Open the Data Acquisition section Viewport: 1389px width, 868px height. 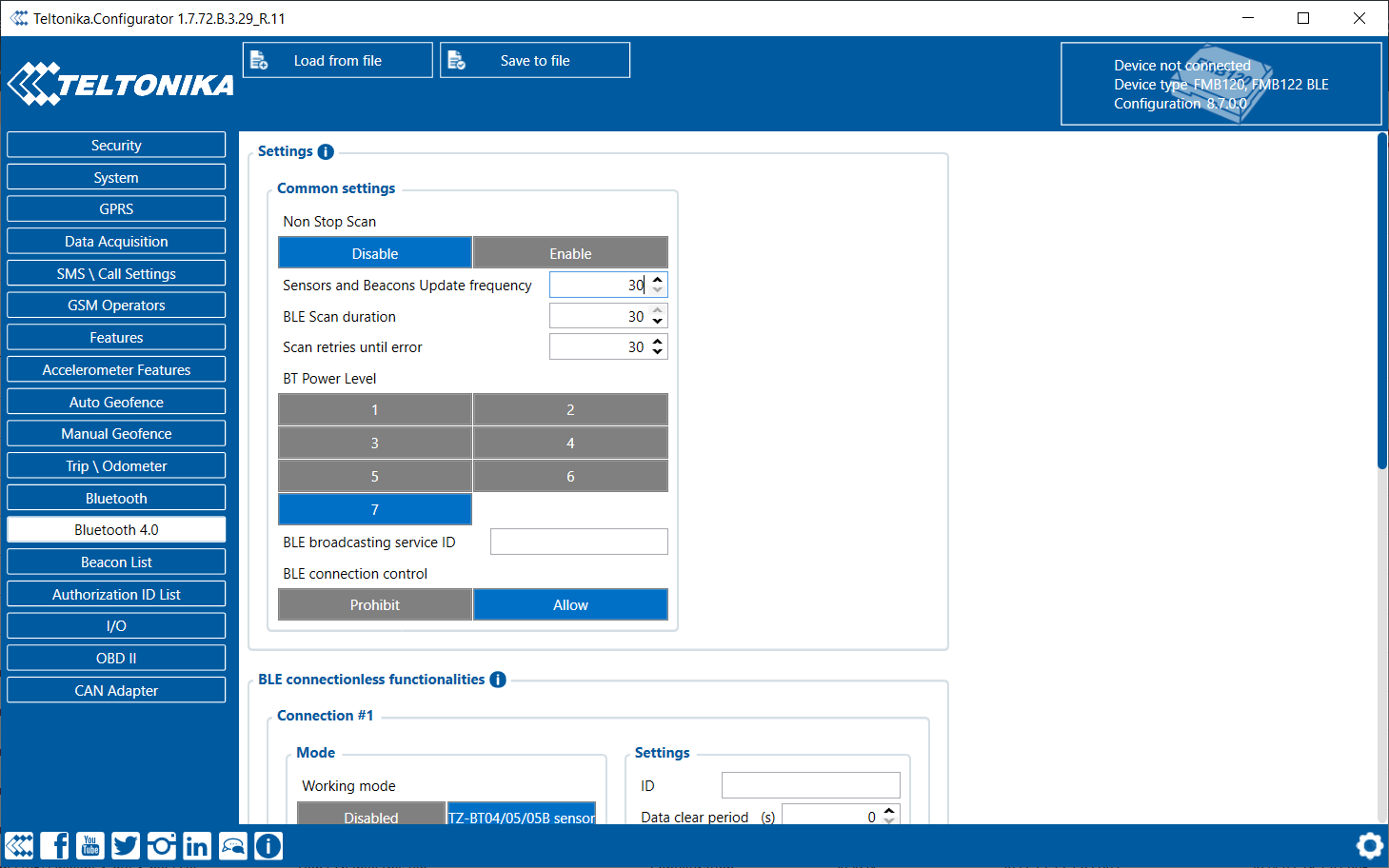click(116, 241)
